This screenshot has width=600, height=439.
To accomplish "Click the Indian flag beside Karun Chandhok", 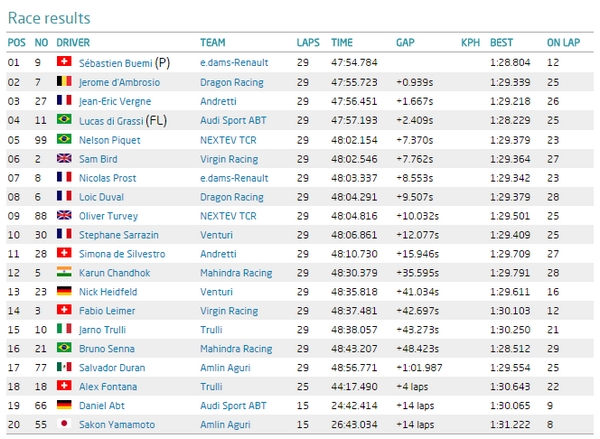I will coord(64,271).
